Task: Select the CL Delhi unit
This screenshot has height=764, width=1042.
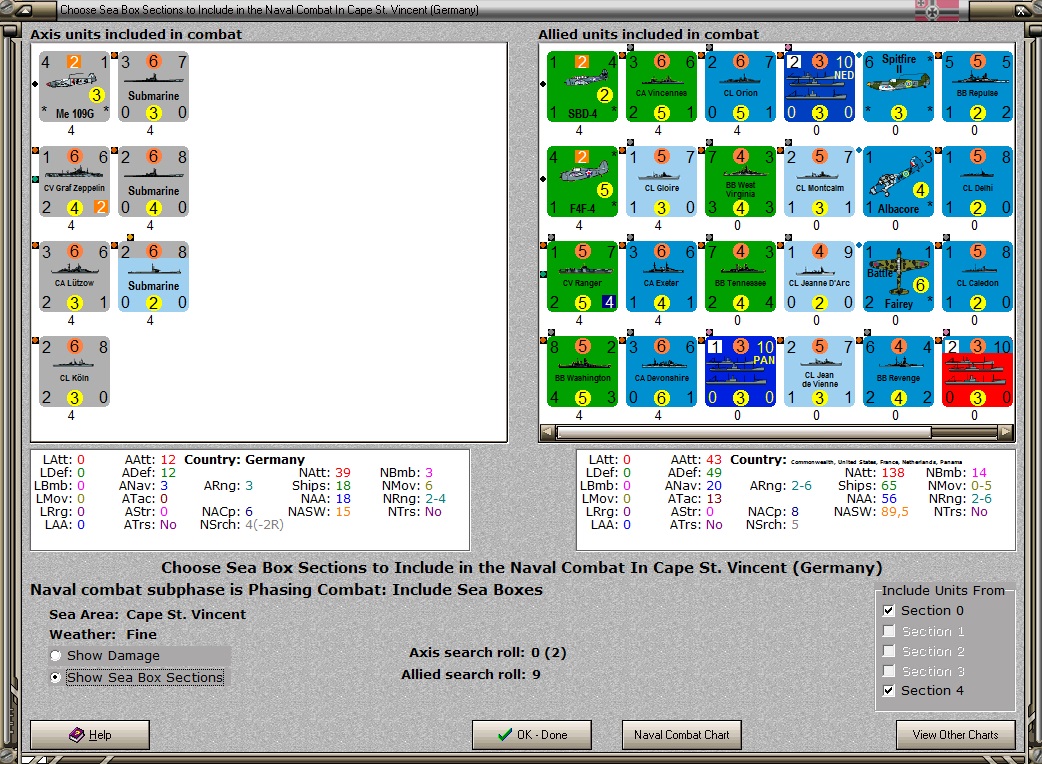Action: (x=977, y=182)
